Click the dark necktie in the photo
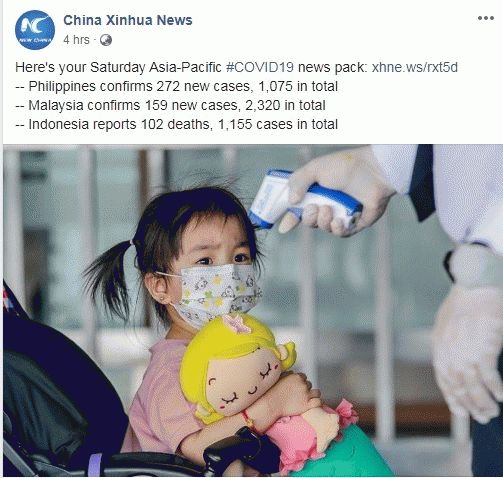503x478 pixels. tap(422, 182)
